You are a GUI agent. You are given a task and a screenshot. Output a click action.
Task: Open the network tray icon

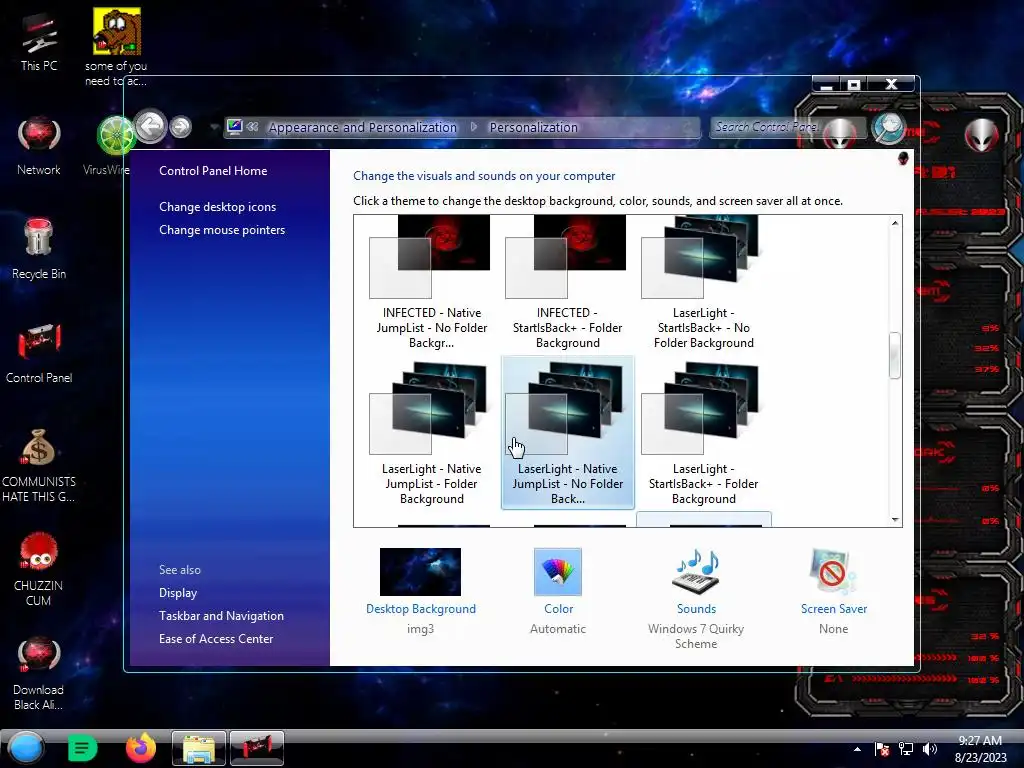pos(906,749)
